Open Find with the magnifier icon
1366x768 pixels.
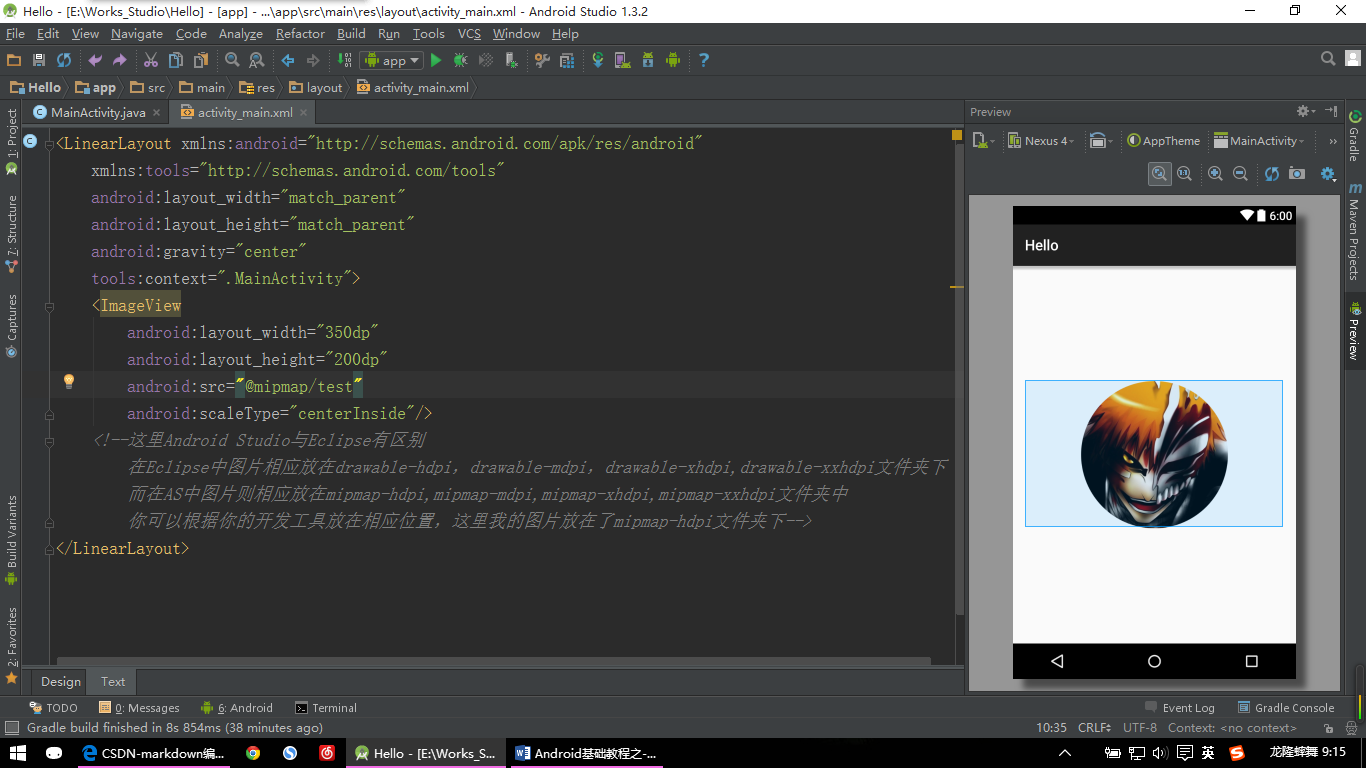tap(232, 60)
